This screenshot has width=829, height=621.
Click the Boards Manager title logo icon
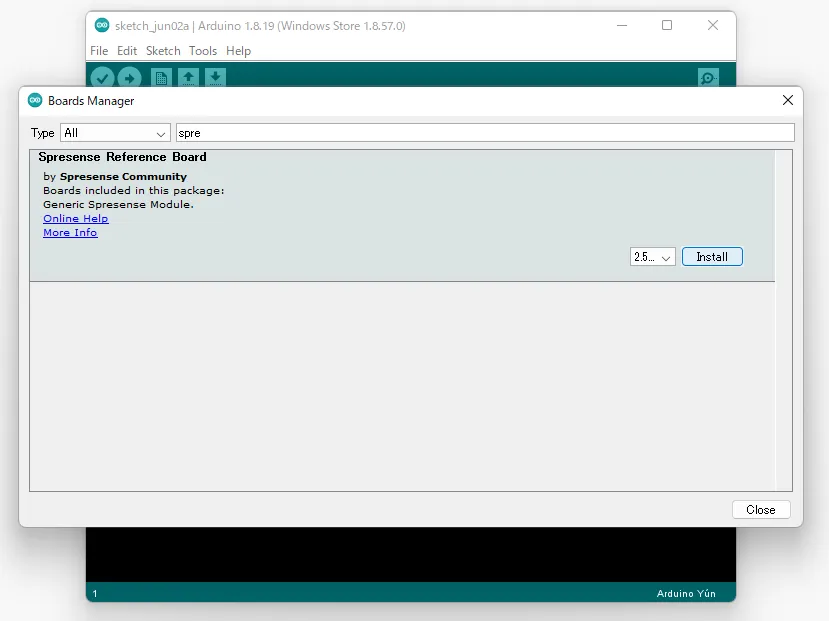tap(35, 100)
